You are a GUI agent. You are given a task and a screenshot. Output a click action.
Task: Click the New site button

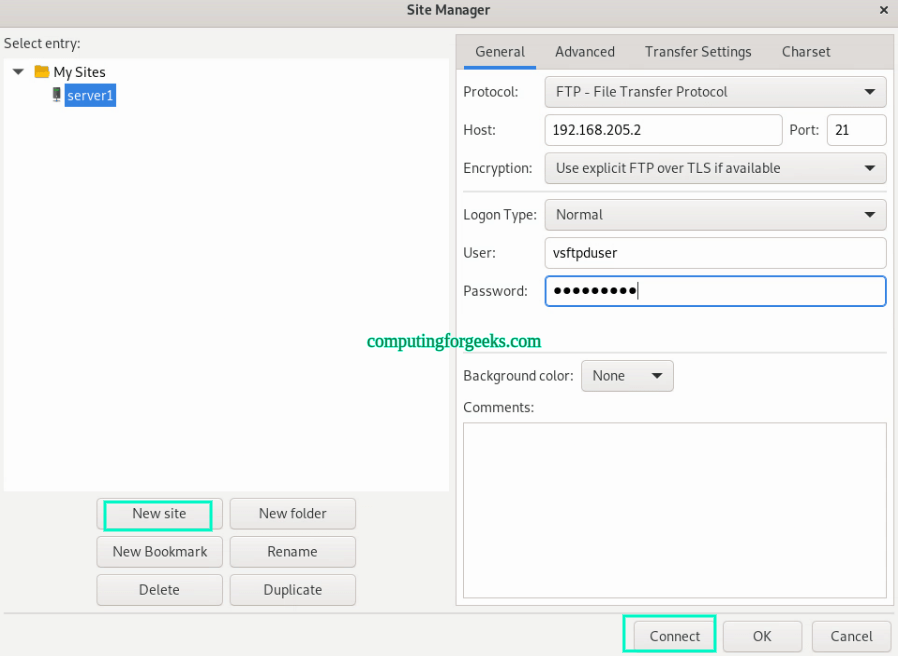click(158, 514)
